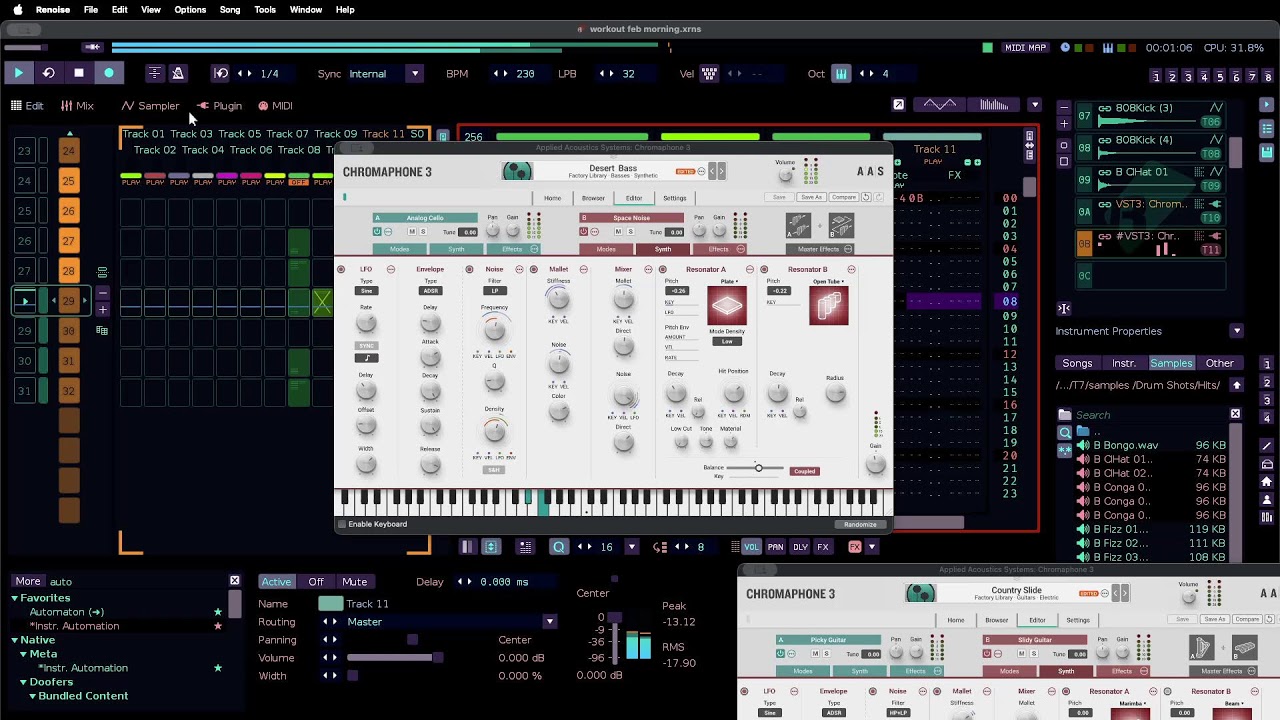This screenshot has height=720, width=1280.
Task: Collapse the Favorites tree section
Action: coord(15,598)
